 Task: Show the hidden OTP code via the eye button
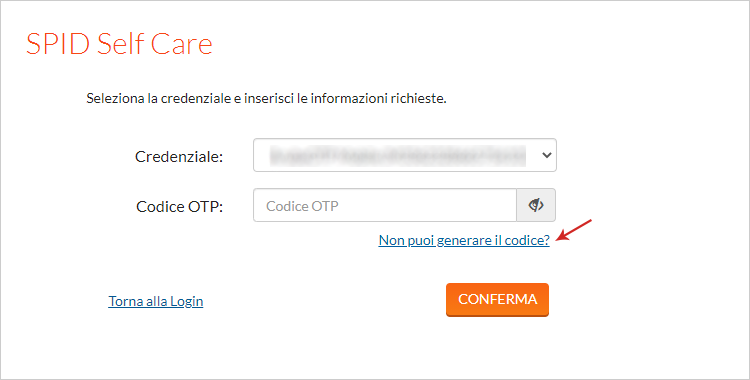click(536, 205)
